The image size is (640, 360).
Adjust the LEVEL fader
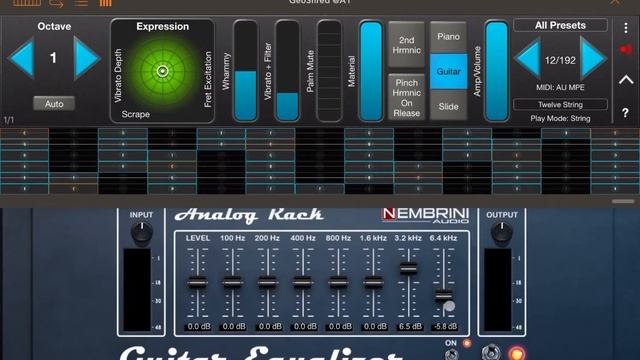(197, 282)
